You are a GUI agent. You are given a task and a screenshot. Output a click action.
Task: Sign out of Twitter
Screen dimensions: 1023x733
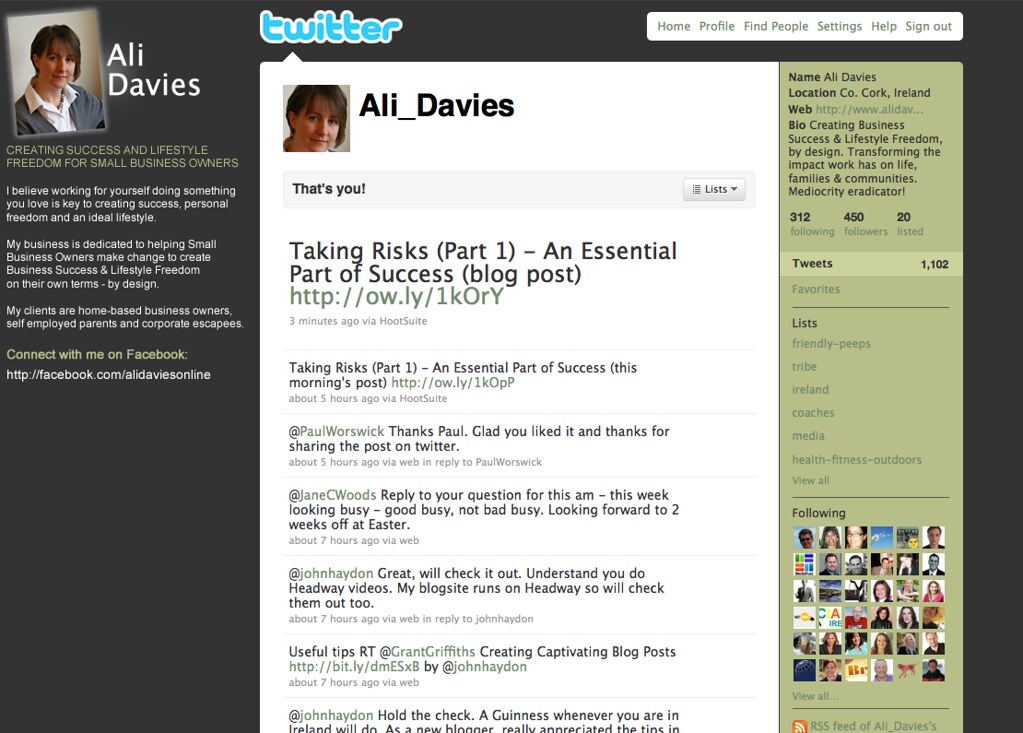click(x=928, y=26)
